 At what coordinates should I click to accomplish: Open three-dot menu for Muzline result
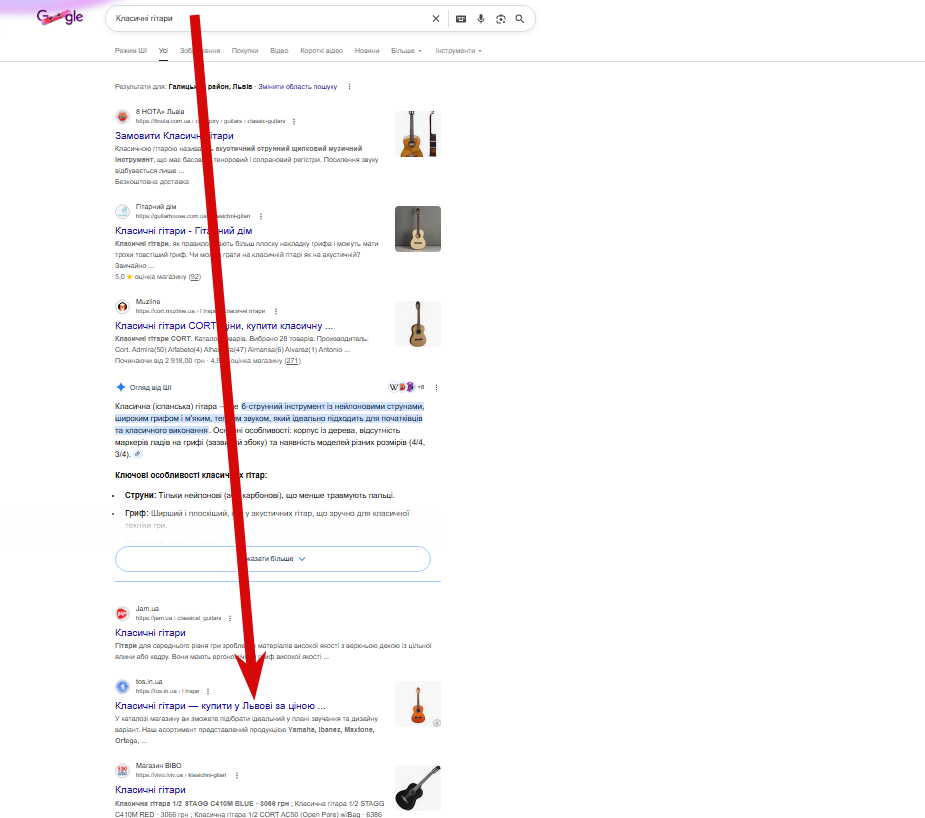coord(275,311)
